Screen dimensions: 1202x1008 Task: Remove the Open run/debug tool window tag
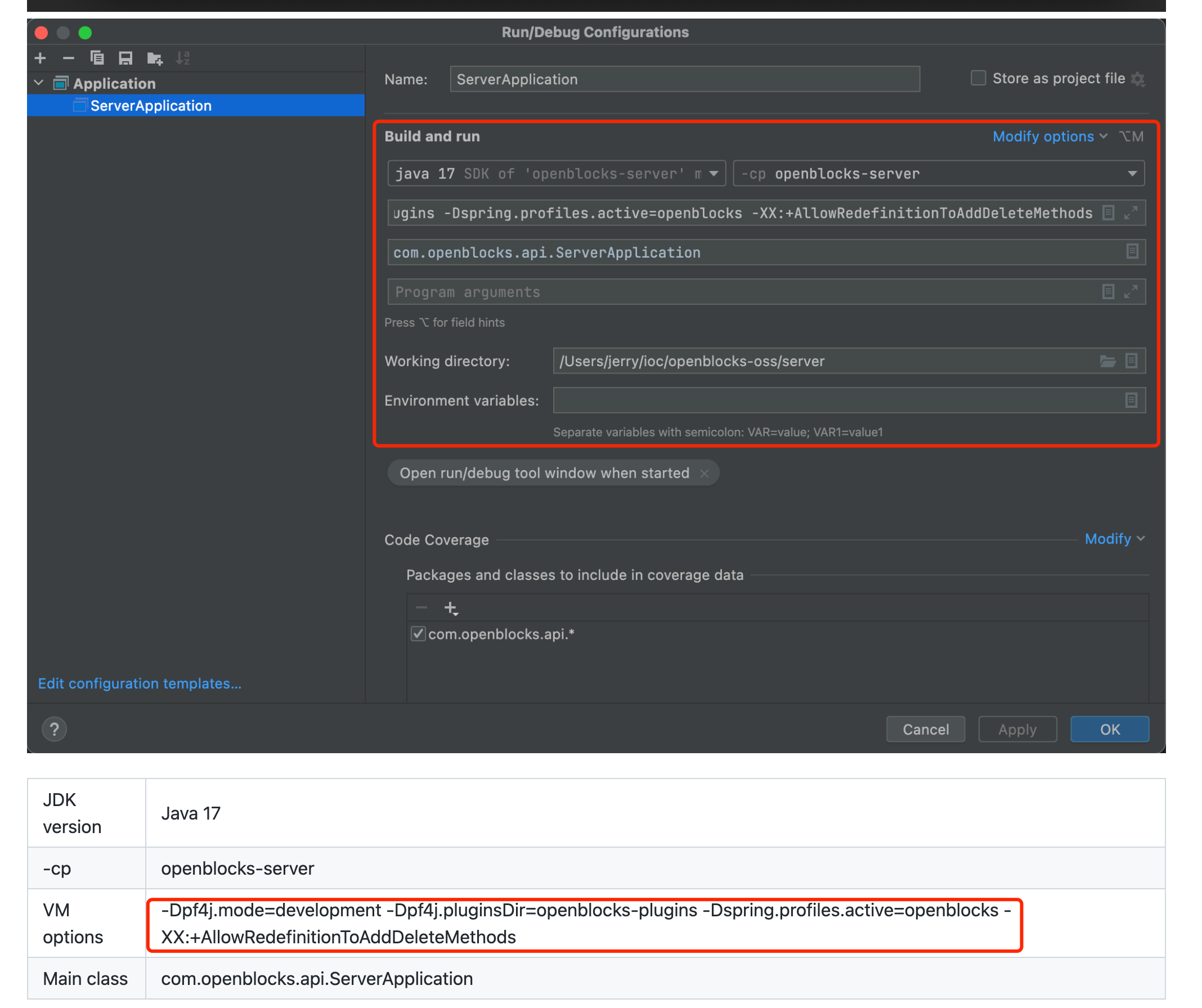(x=705, y=473)
